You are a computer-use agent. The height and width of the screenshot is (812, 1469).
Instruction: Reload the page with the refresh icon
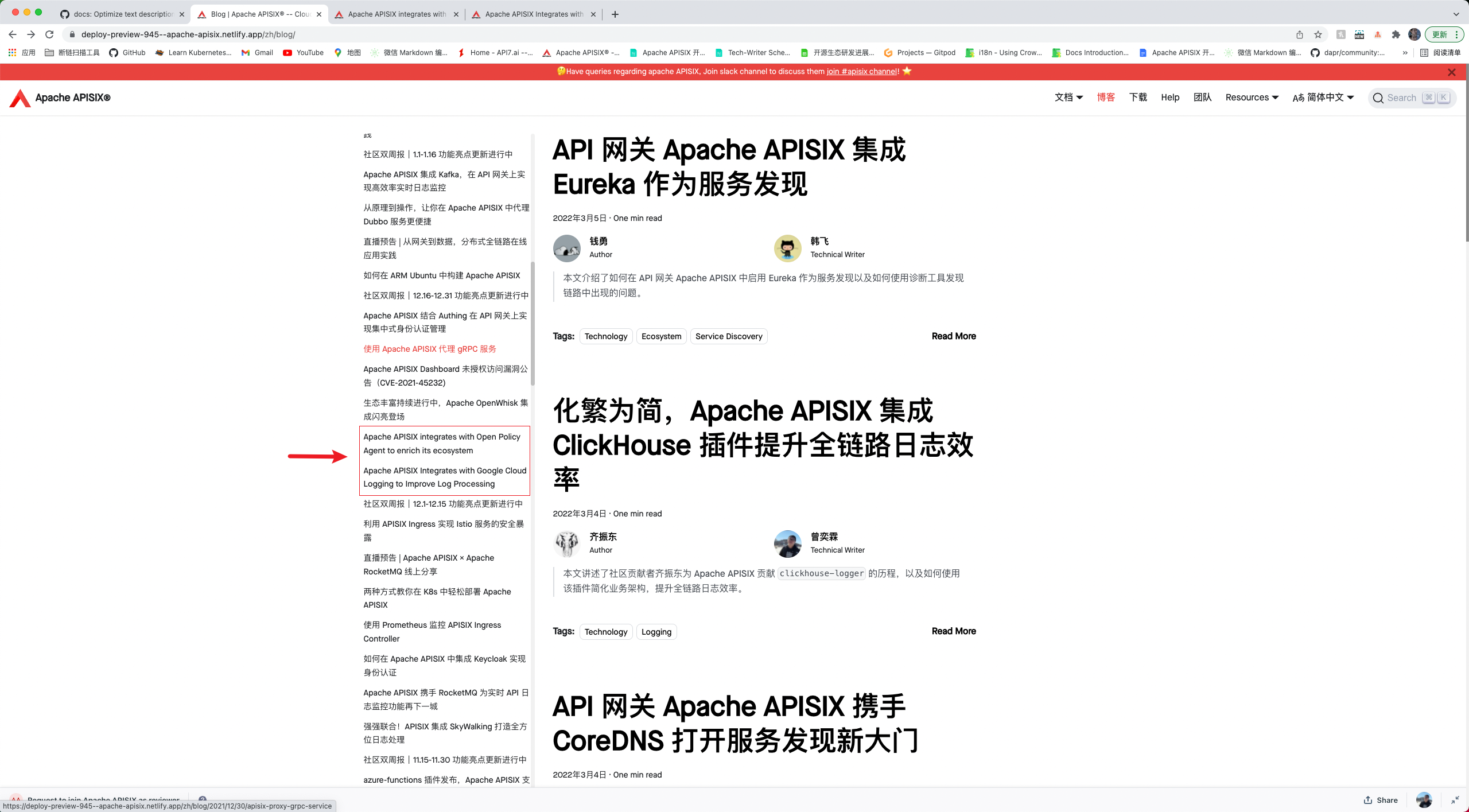[49, 34]
